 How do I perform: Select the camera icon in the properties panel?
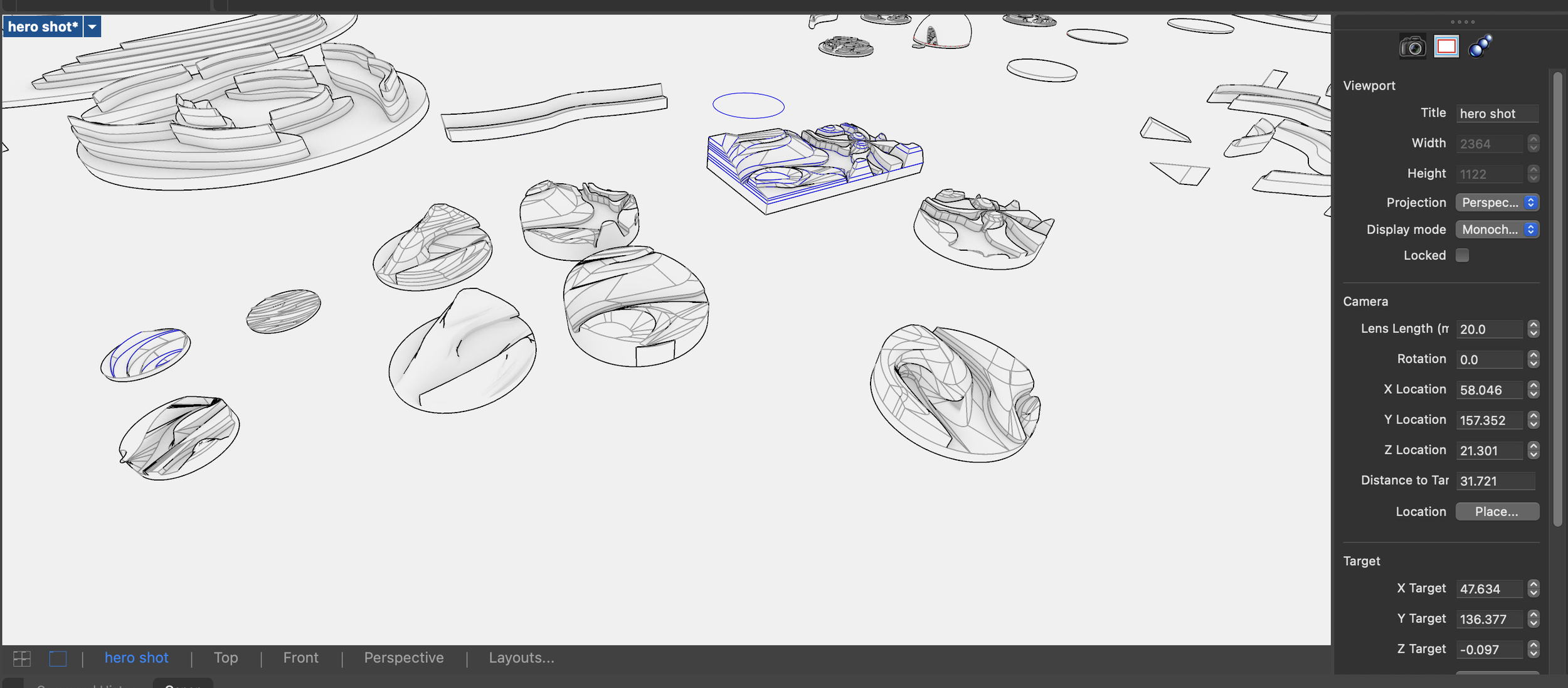pos(1412,45)
